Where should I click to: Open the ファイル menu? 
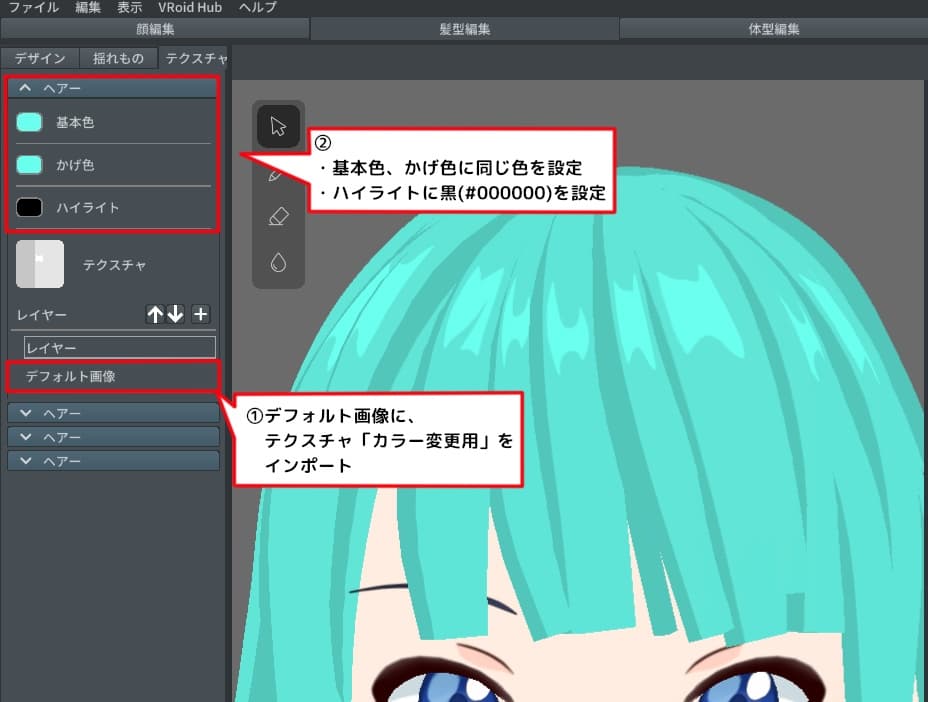point(33,7)
